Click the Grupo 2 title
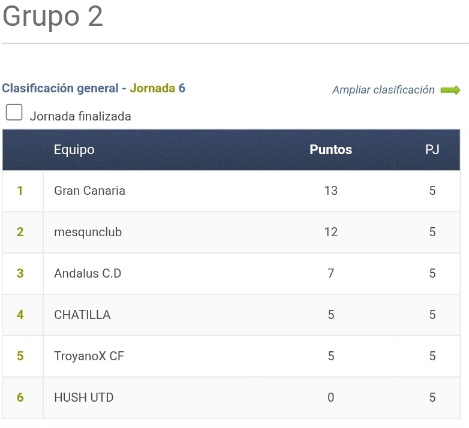Viewport: 469px width, 428px height. [53, 17]
